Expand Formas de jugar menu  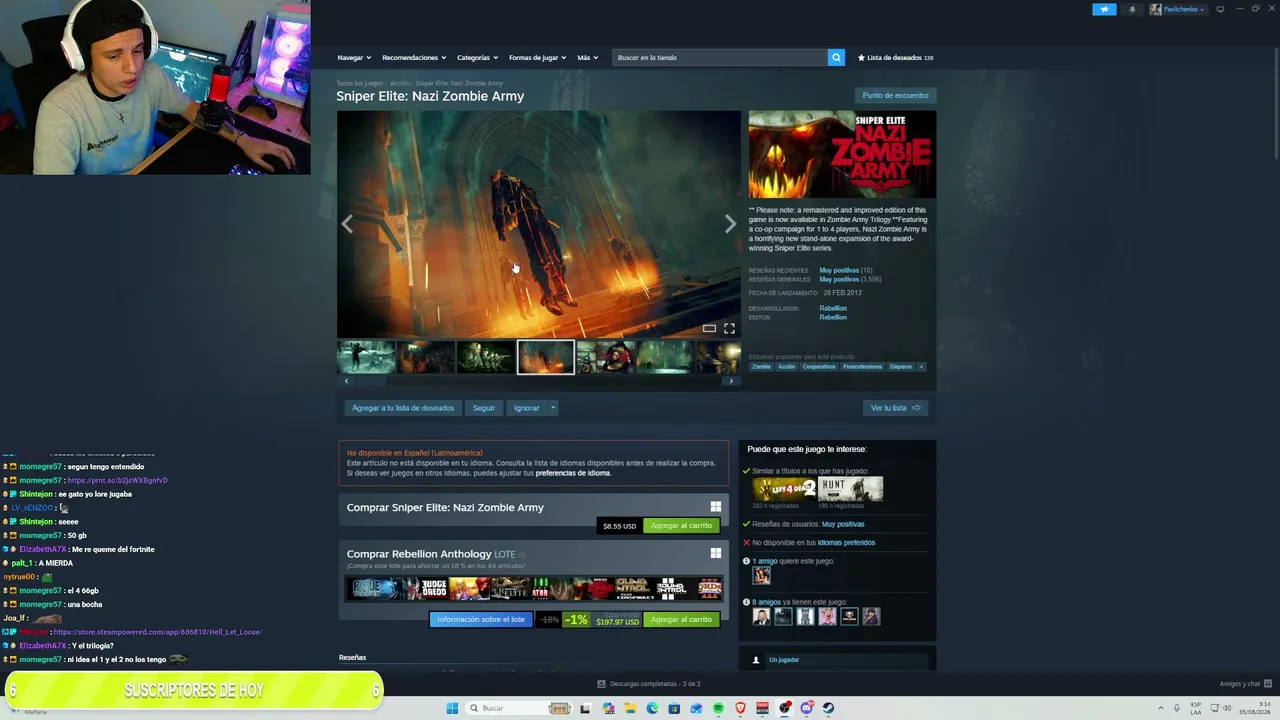coord(537,57)
